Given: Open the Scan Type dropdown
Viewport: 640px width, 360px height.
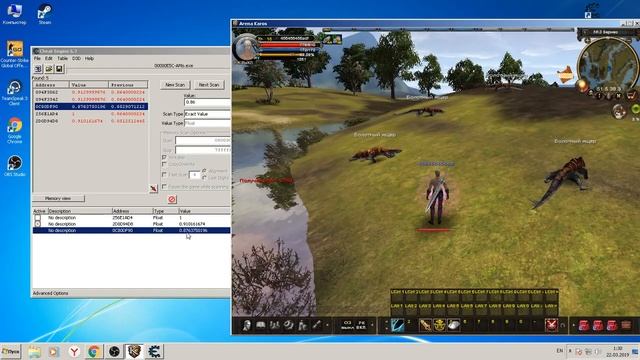Looking at the screenshot, I should (207, 114).
